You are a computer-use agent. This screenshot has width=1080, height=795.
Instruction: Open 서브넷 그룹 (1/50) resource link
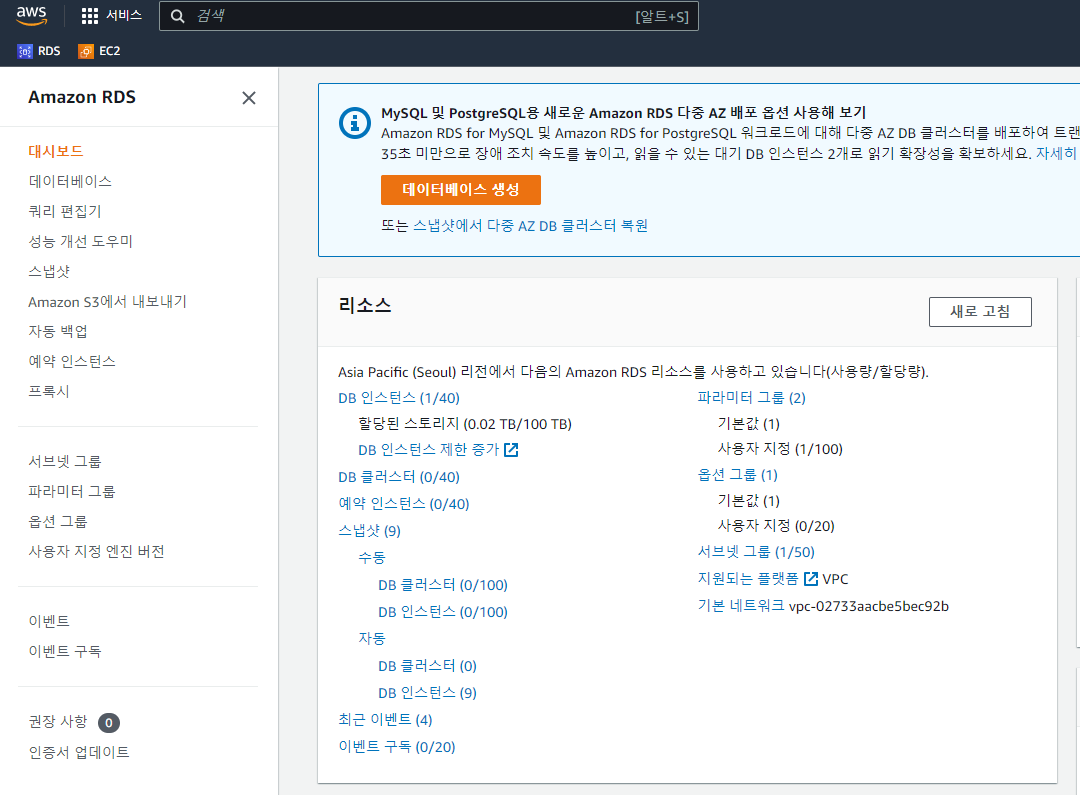[x=756, y=552]
